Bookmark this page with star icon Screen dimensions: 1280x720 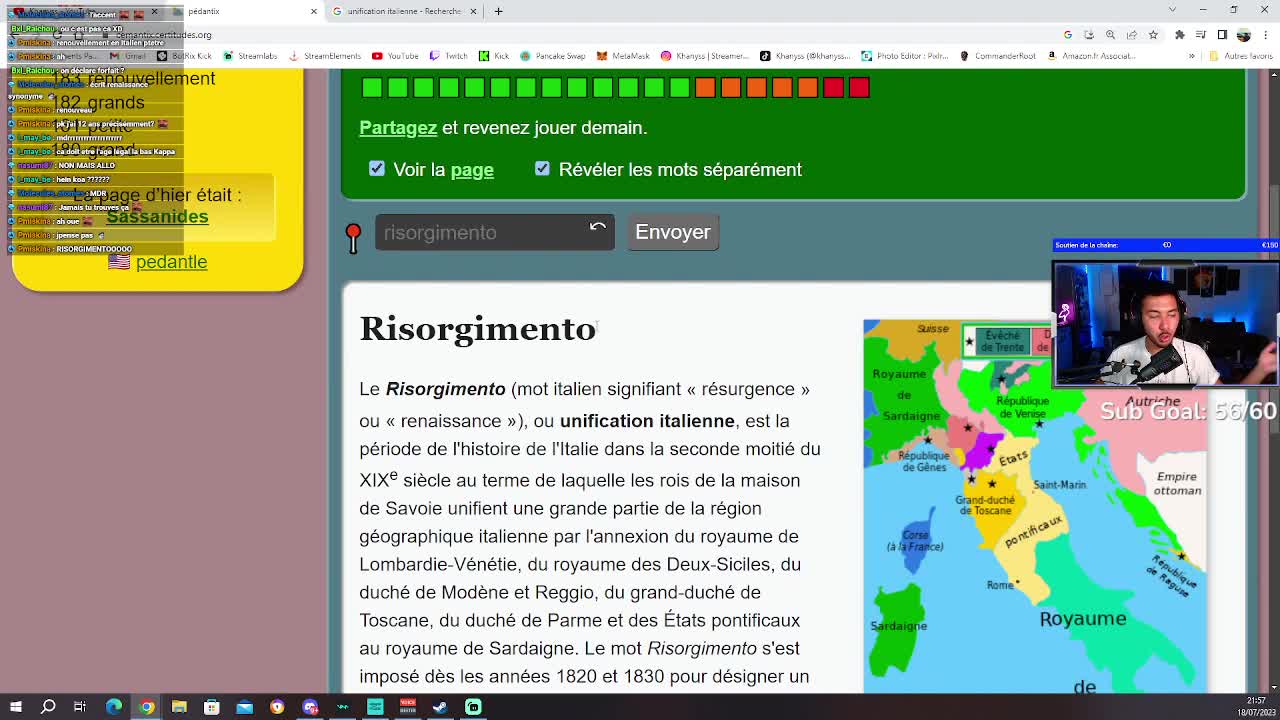(x=1153, y=35)
